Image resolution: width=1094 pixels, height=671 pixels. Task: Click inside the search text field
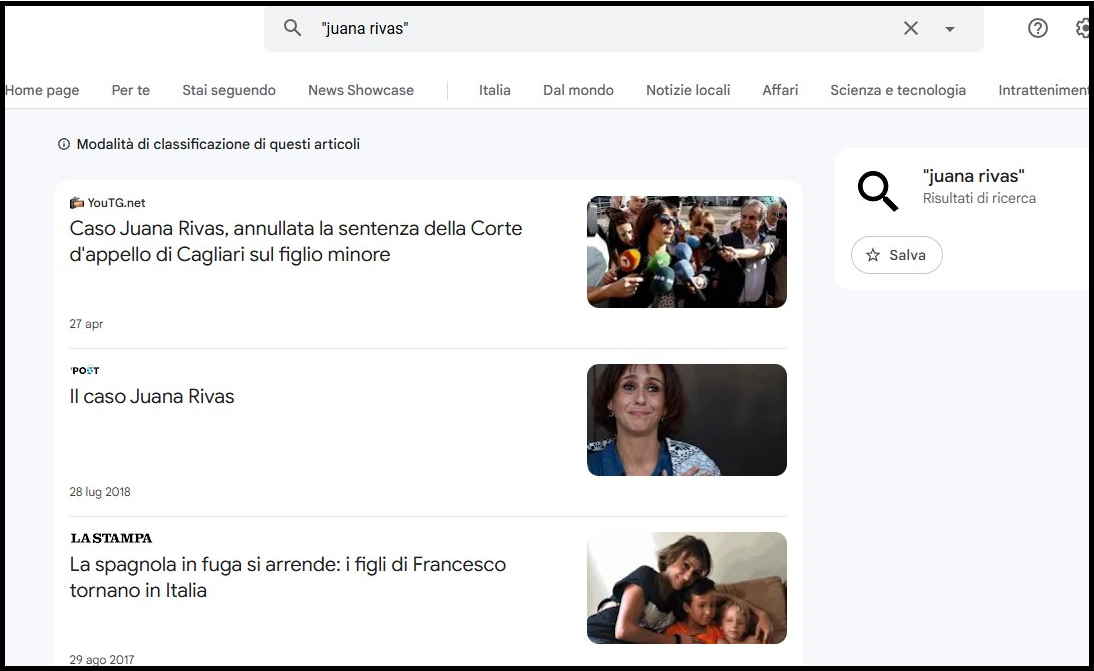[600, 28]
